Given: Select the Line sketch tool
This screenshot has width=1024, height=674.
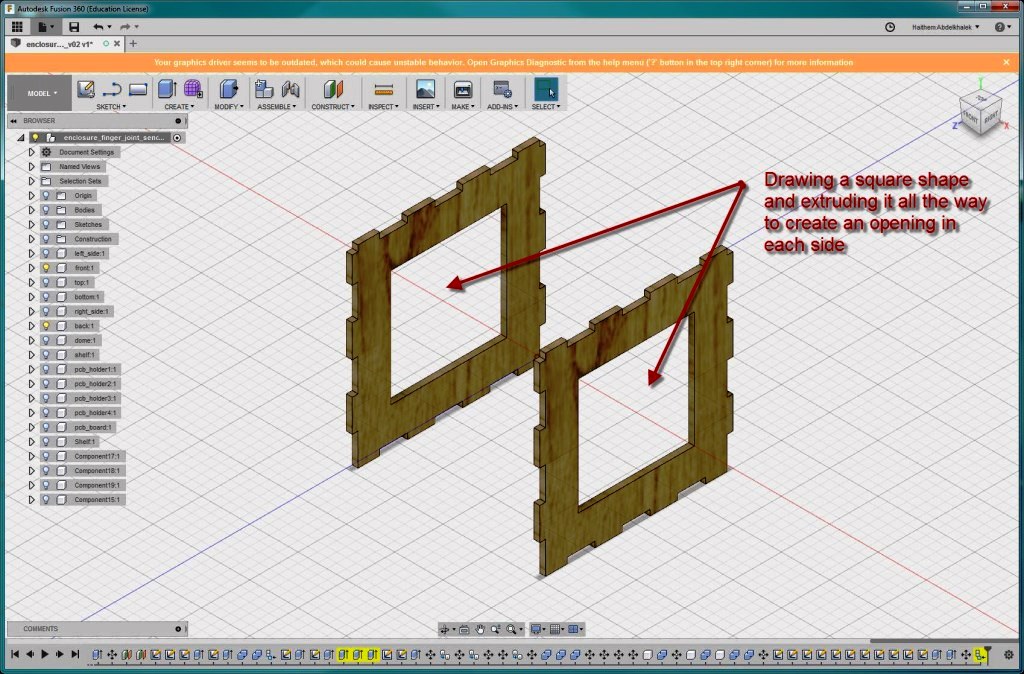Looking at the screenshot, I should coord(112,89).
